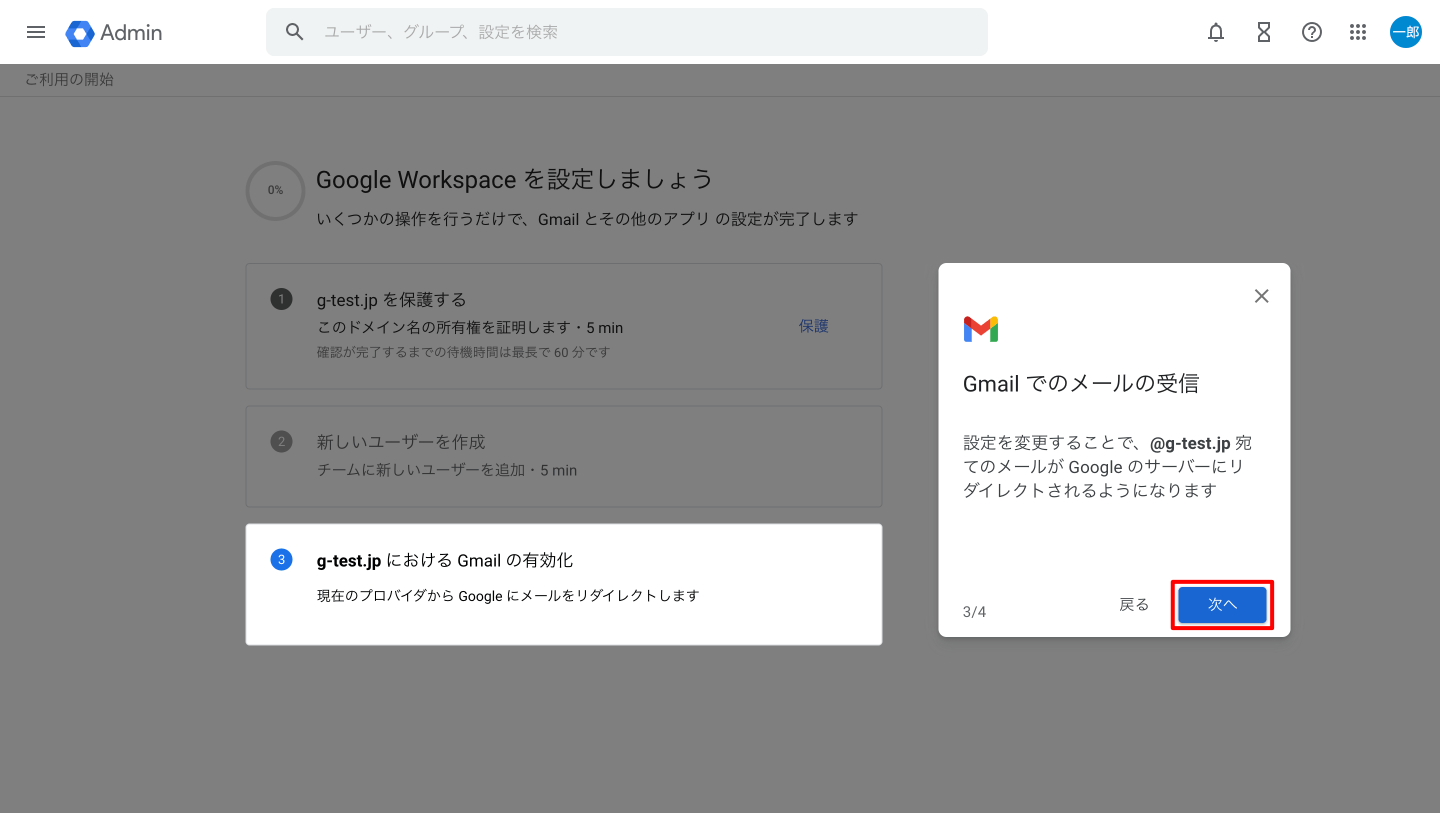Click the text チームに新しいユーザーを追加・5 min
The width and height of the screenshot is (1440, 813).
(447, 470)
